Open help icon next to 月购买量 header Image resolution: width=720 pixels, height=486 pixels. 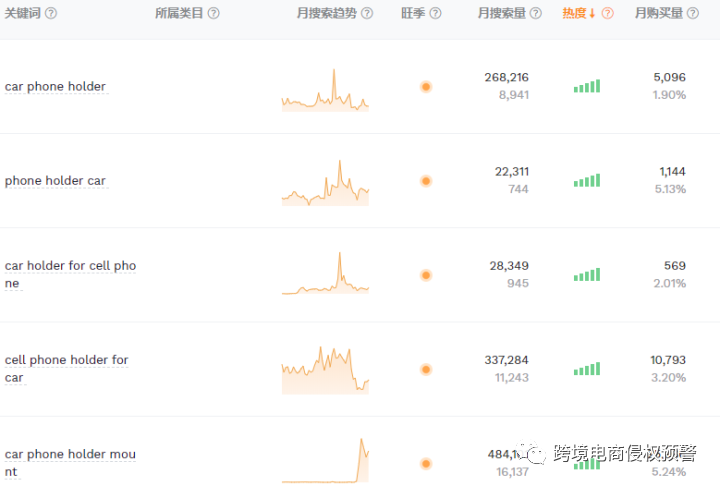[x=693, y=13]
